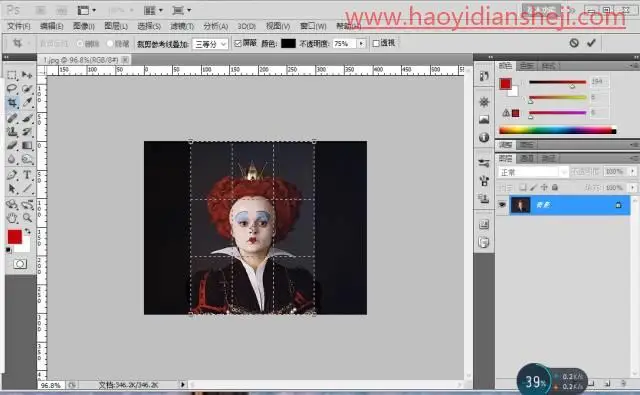Image resolution: width=640 pixels, height=395 pixels.
Task: Select the Zoom magnifier tool
Action: (27, 218)
